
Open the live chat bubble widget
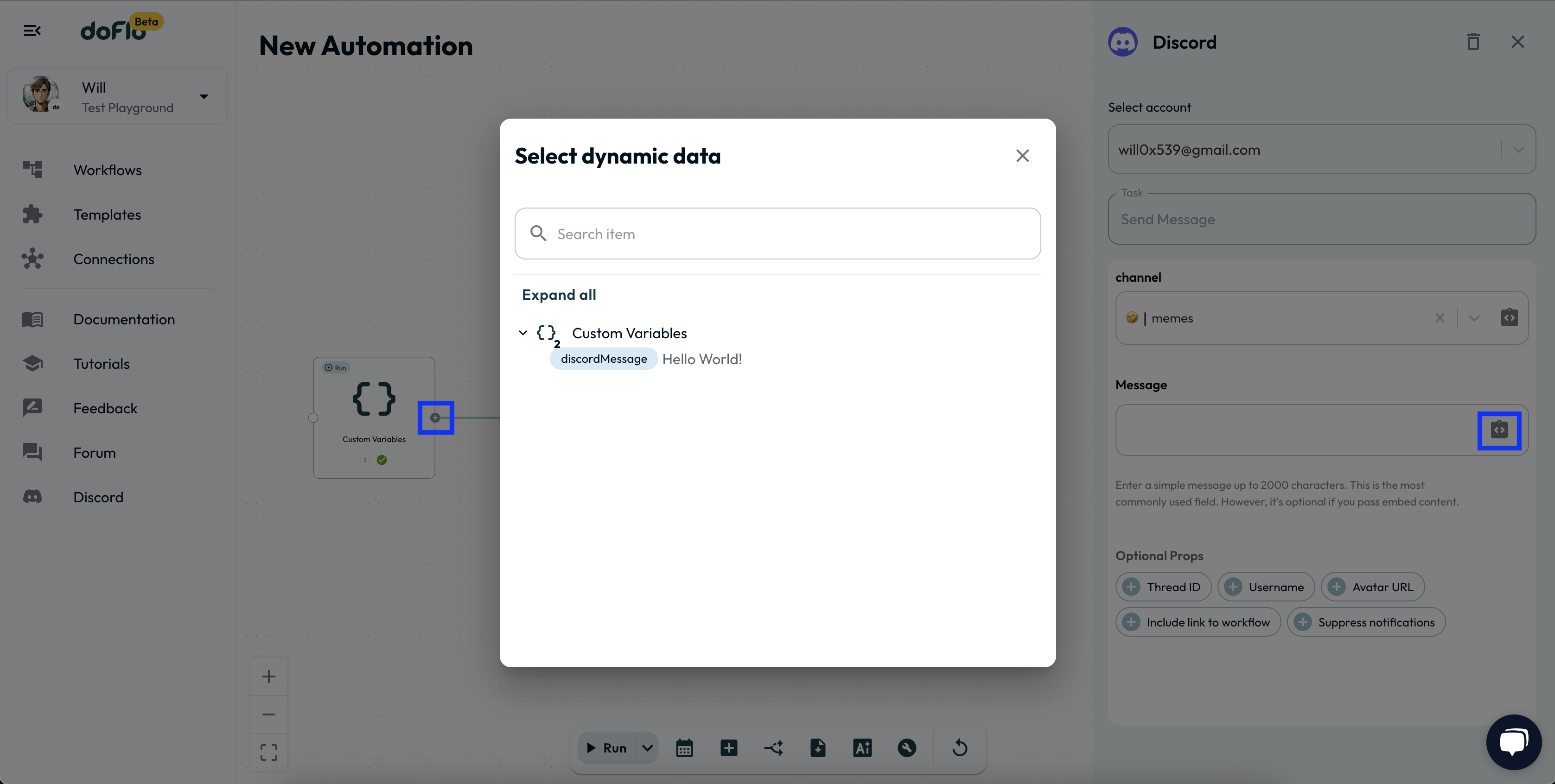click(1513, 742)
